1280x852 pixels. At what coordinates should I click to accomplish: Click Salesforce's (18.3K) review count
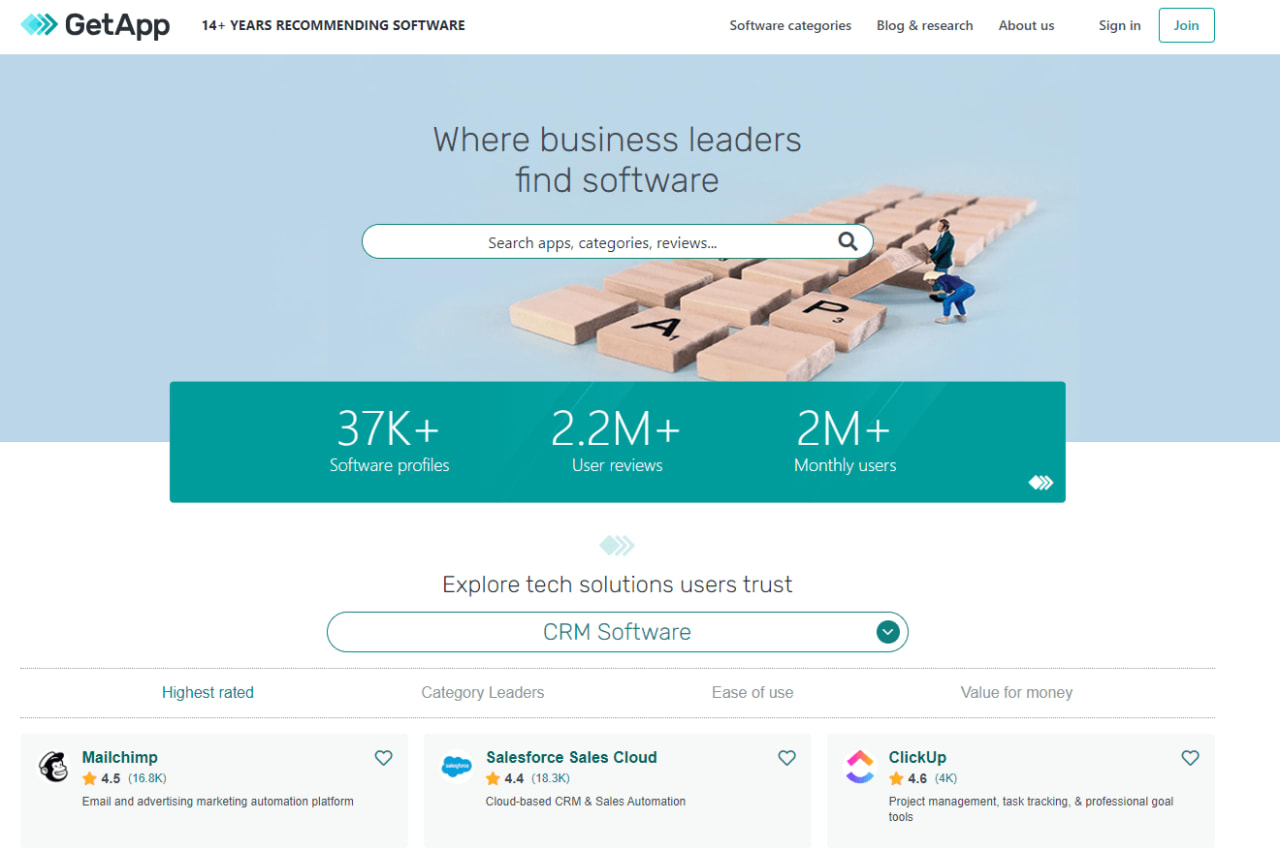[551, 778]
